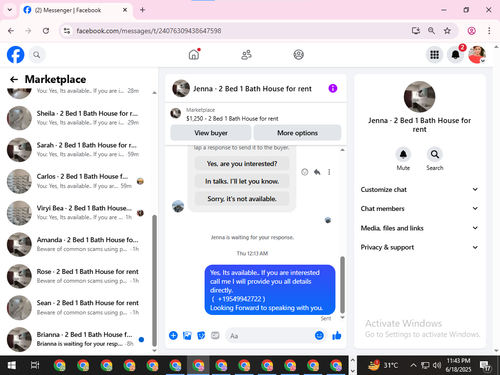
Task: Go back with browser back arrow
Action: click(11, 31)
